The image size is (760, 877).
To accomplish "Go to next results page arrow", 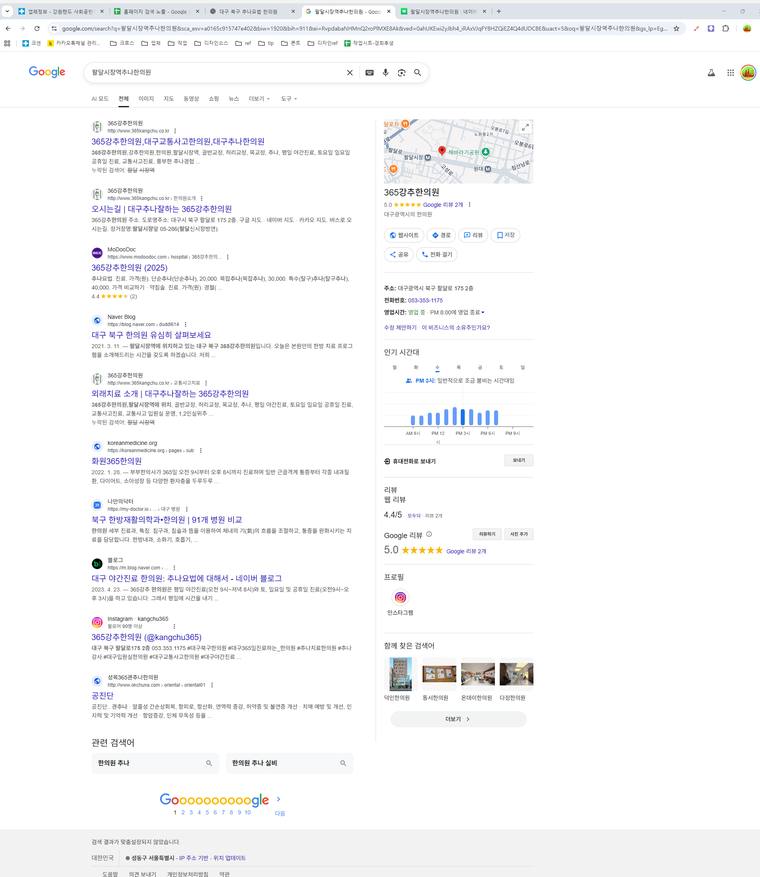I will coord(278,799).
